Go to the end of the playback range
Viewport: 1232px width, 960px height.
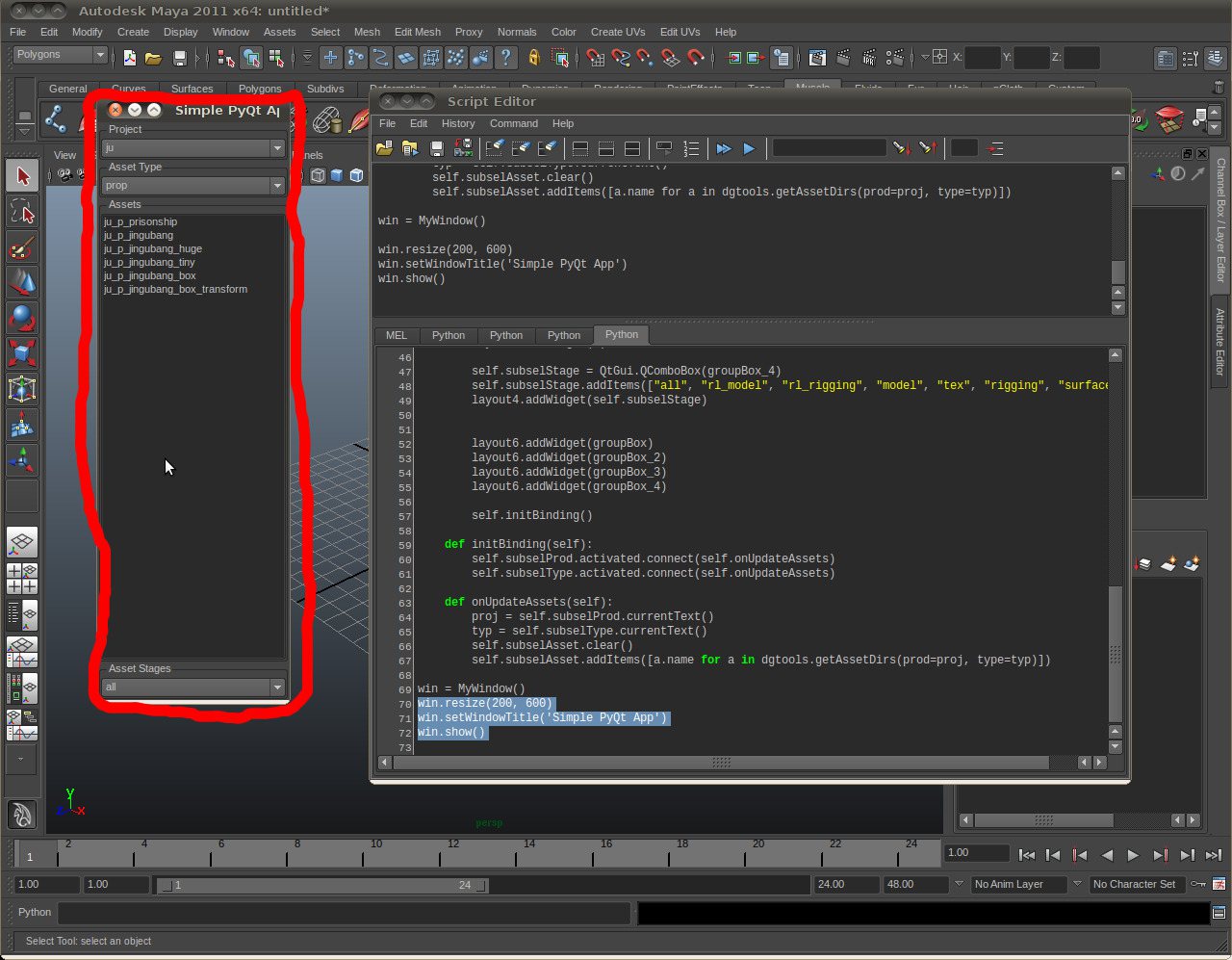click(x=1213, y=855)
